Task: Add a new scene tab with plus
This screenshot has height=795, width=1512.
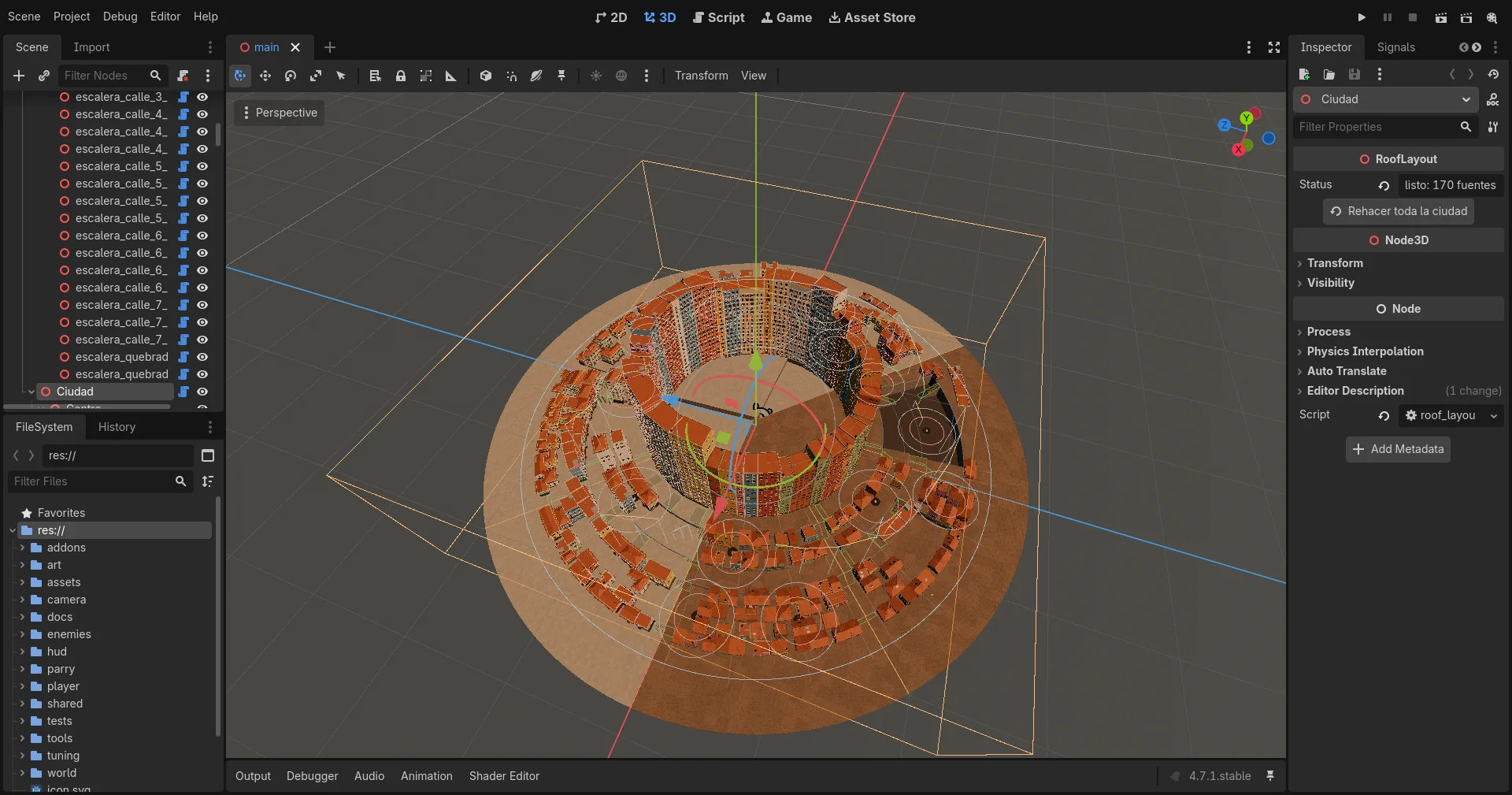Action: [330, 47]
